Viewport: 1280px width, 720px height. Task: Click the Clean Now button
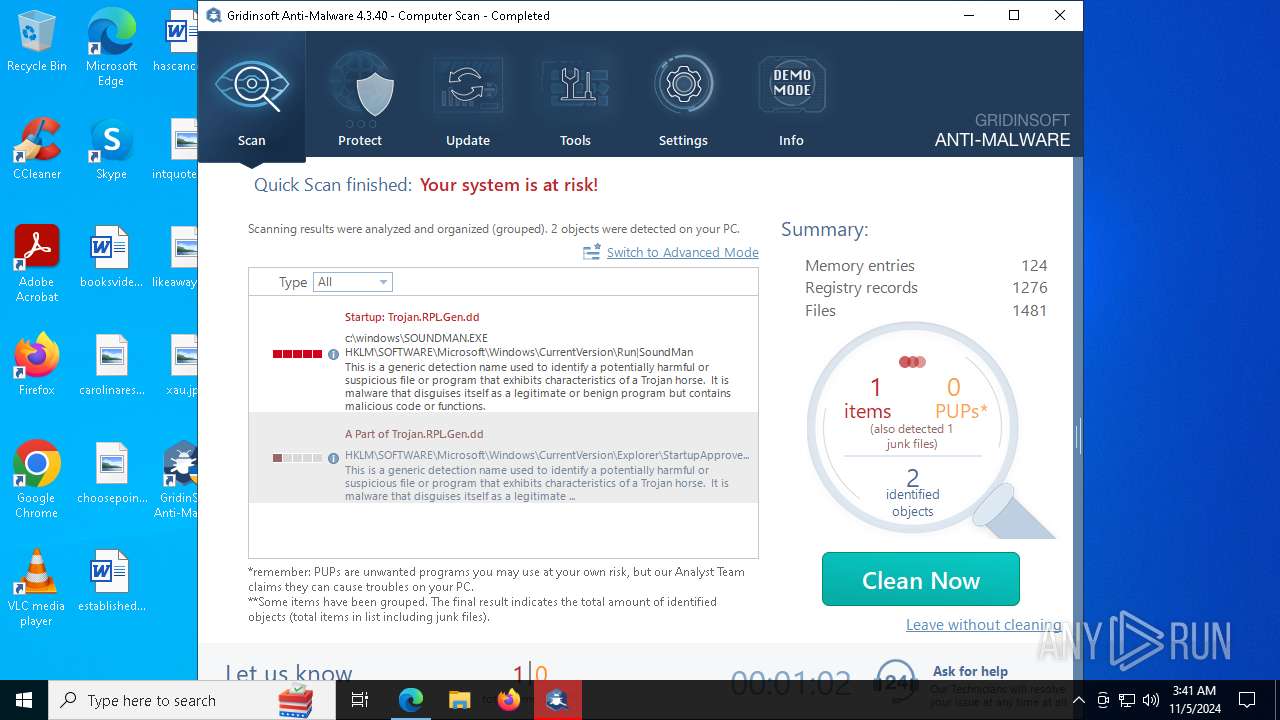tap(921, 579)
